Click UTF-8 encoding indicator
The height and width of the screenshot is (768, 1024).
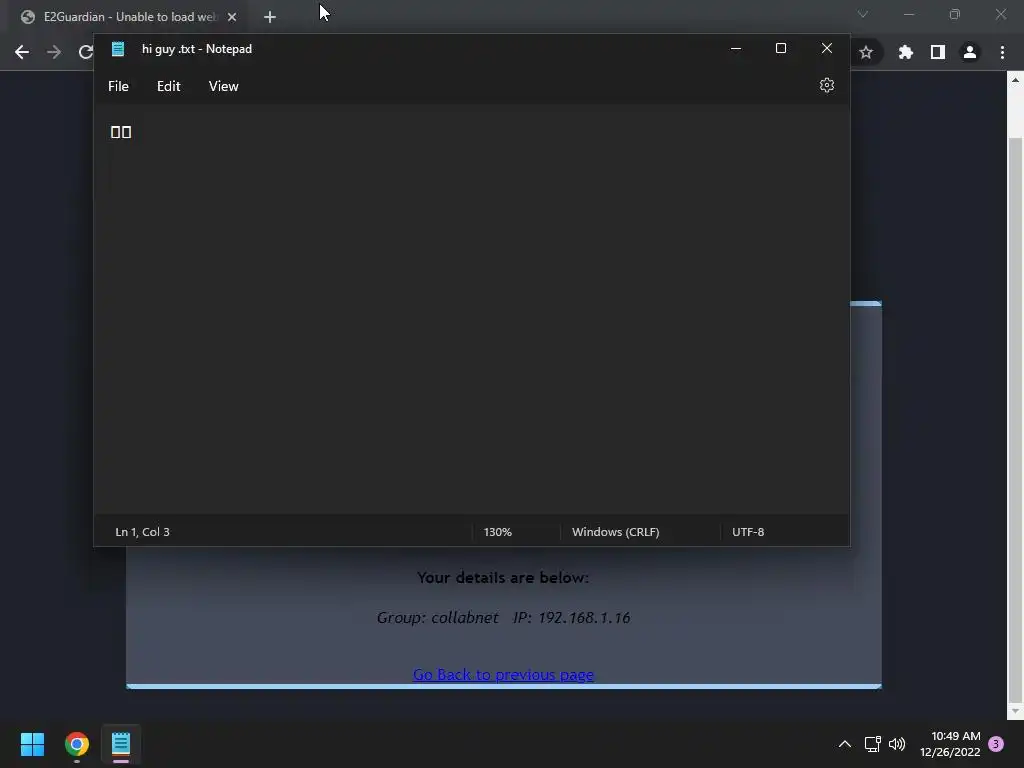748,532
